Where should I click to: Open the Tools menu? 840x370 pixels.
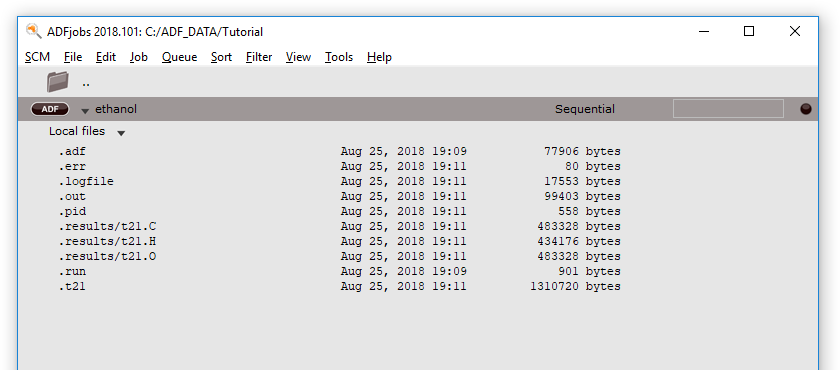339,57
